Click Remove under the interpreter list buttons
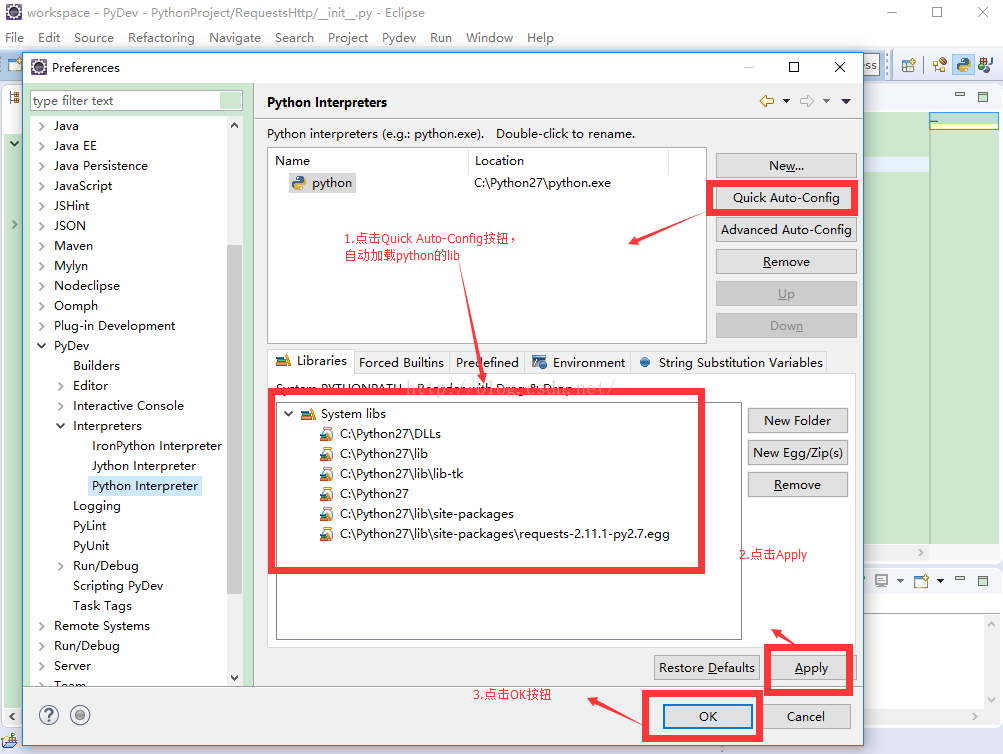 tap(786, 262)
